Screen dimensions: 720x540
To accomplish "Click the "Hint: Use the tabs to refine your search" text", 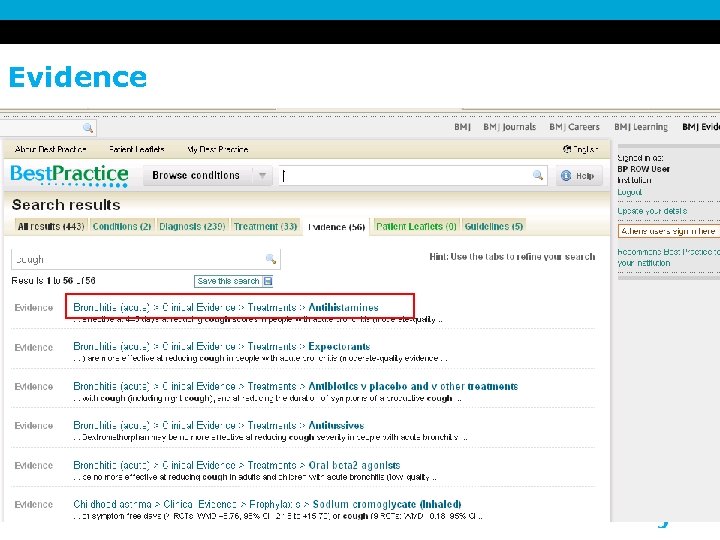I will 512,257.
